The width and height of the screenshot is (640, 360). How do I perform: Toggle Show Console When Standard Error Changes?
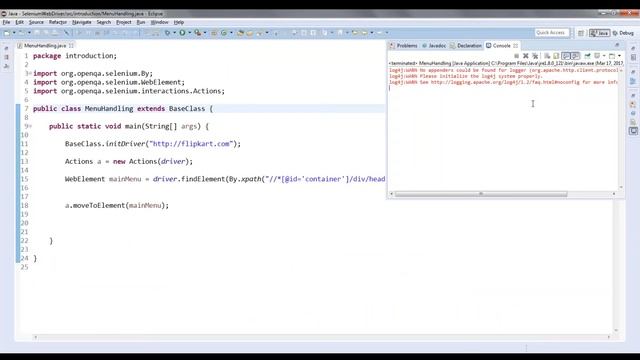point(576,56)
